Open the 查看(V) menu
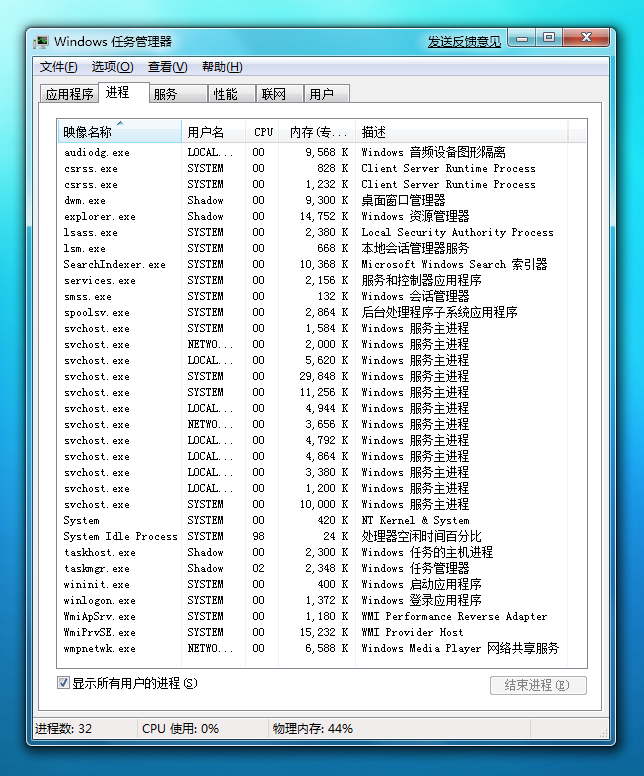 [x=167, y=67]
